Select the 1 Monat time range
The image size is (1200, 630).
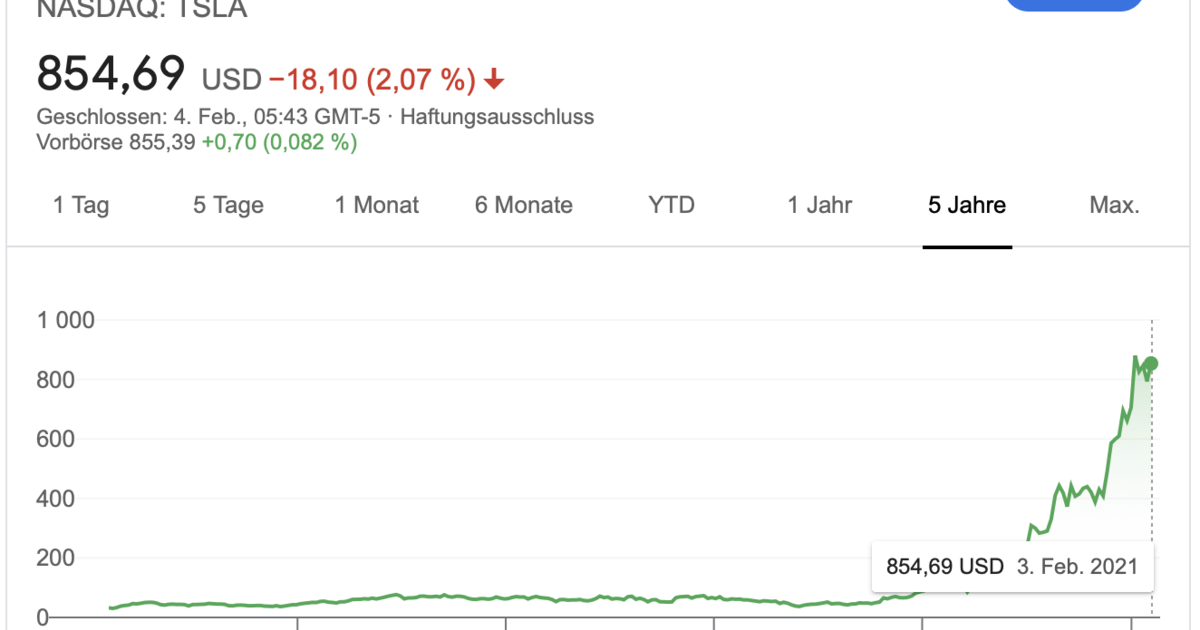376,205
